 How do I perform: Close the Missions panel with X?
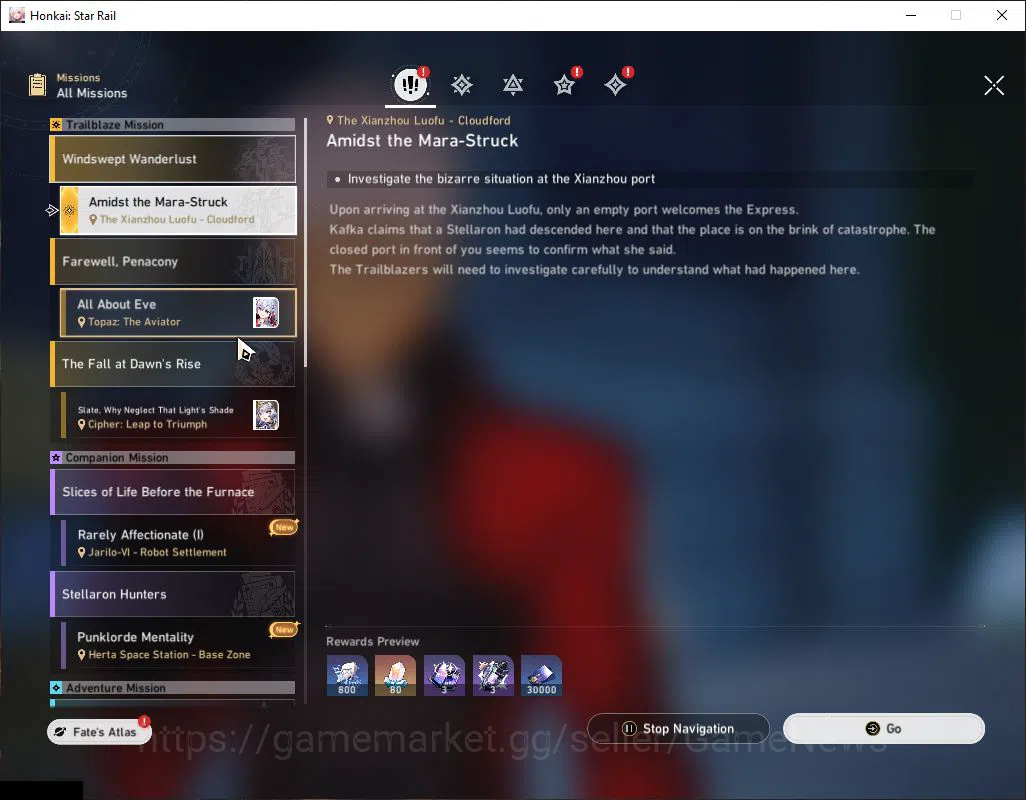pyautogui.click(x=994, y=85)
